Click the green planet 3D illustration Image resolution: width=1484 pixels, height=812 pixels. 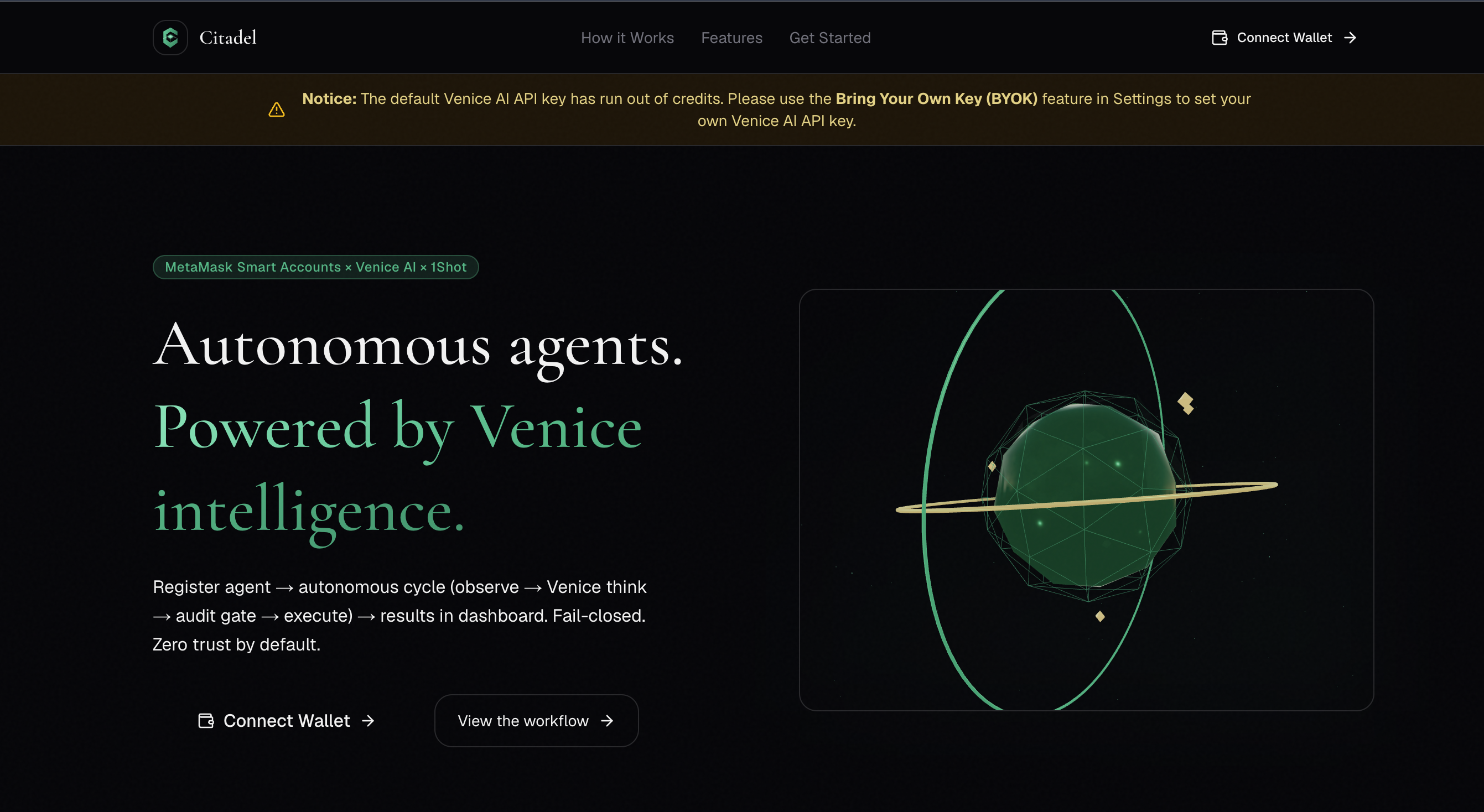coord(1086,499)
